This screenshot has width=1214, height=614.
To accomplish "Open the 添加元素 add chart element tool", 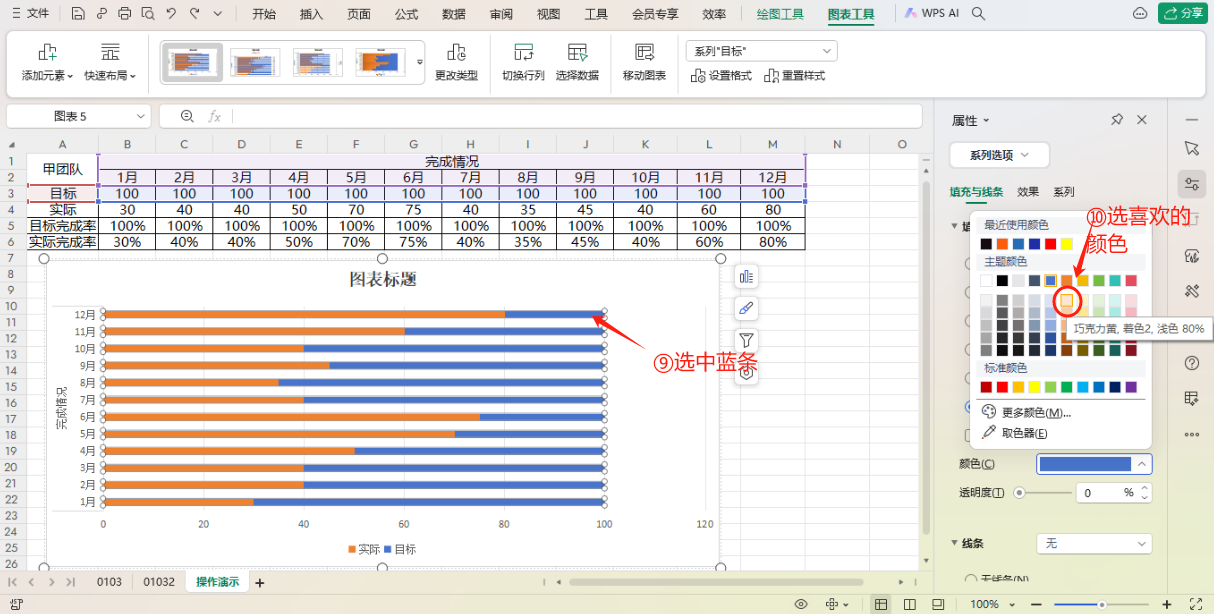I will tap(47, 63).
